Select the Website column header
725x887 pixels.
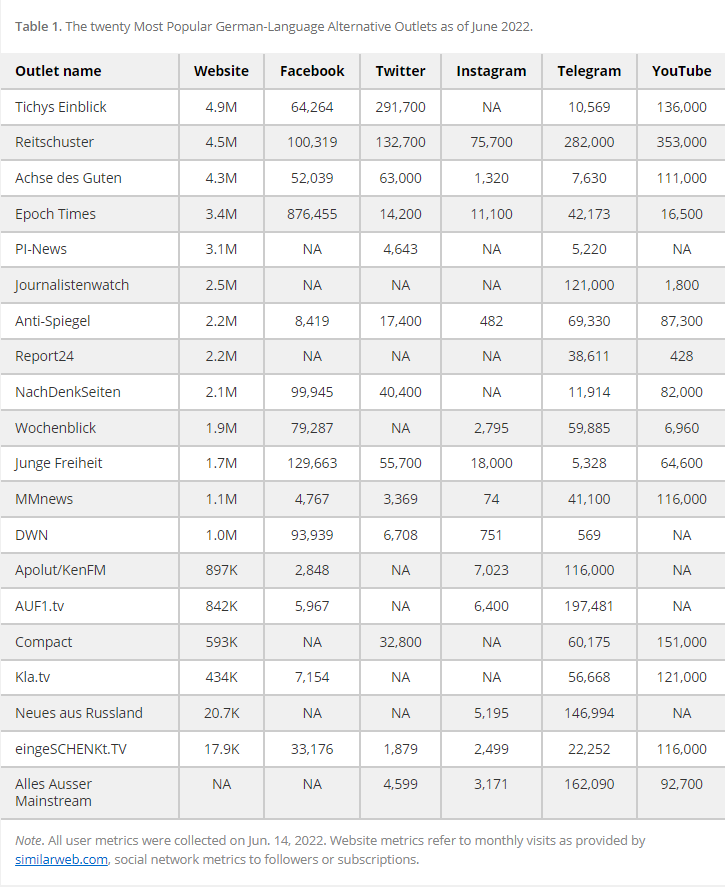(x=221, y=71)
